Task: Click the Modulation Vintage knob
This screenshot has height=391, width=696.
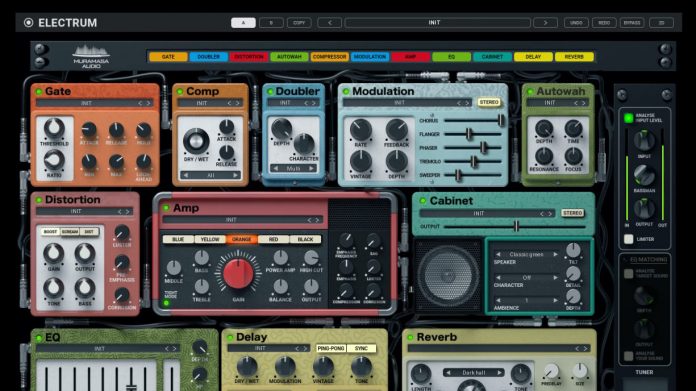Action: coord(360,162)
